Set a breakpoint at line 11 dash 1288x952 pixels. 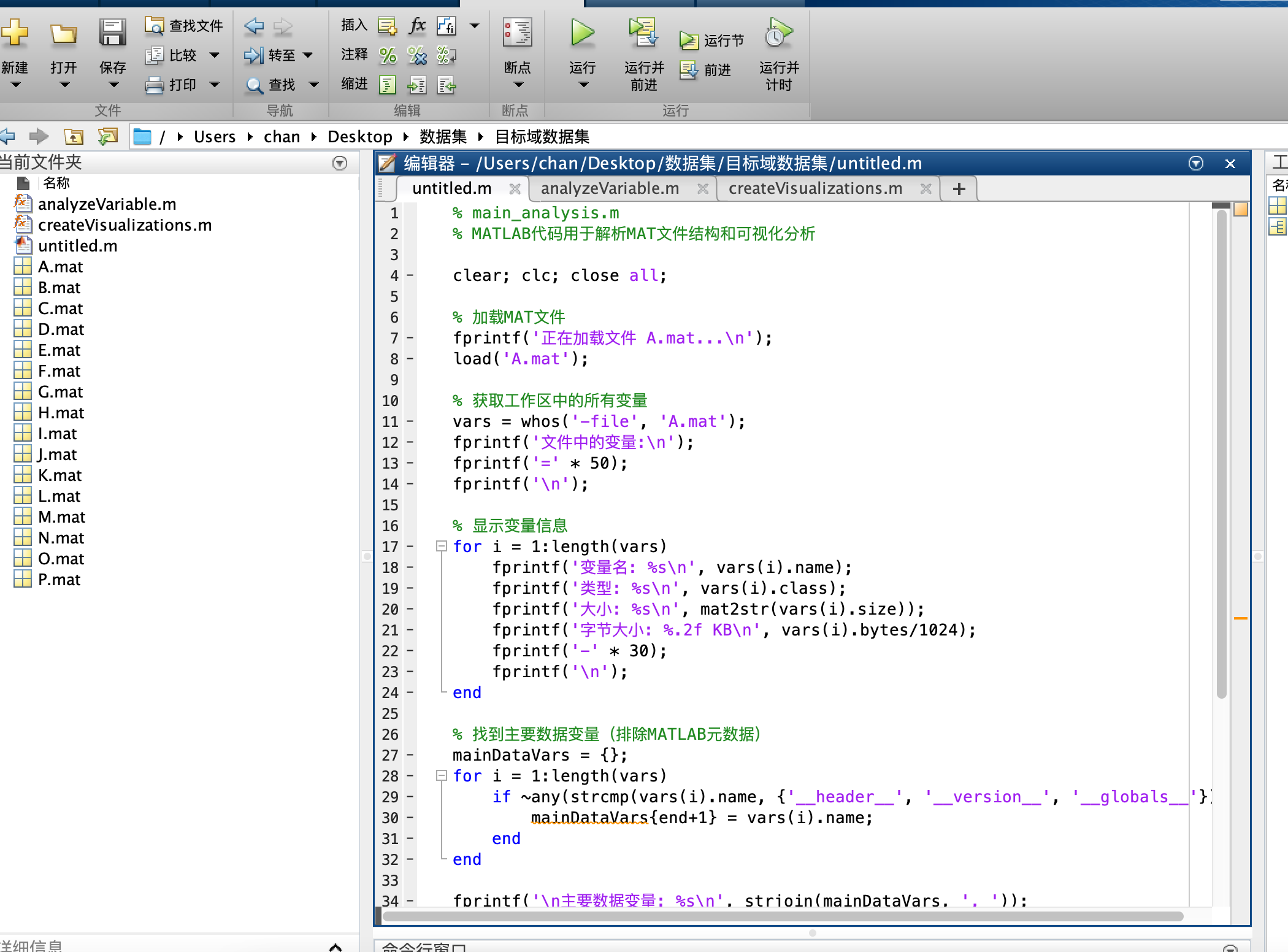coord(410,421)
